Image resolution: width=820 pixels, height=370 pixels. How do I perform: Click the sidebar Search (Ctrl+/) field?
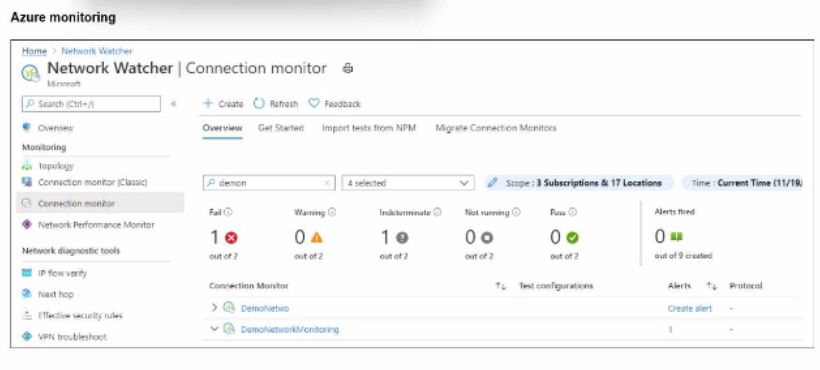point(92,104)
